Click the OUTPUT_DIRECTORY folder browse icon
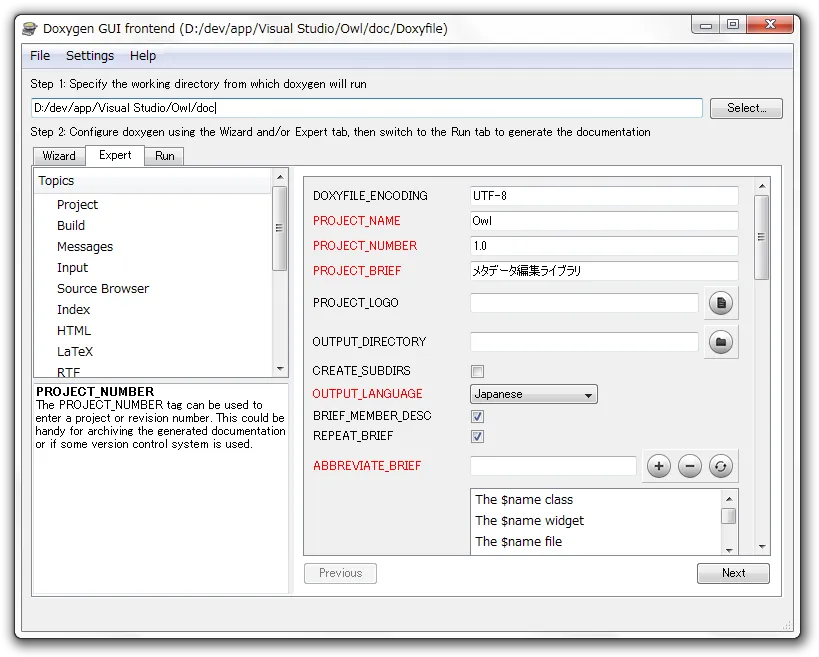This screenshot has width=819, height=657. click(x=721, y=342)
